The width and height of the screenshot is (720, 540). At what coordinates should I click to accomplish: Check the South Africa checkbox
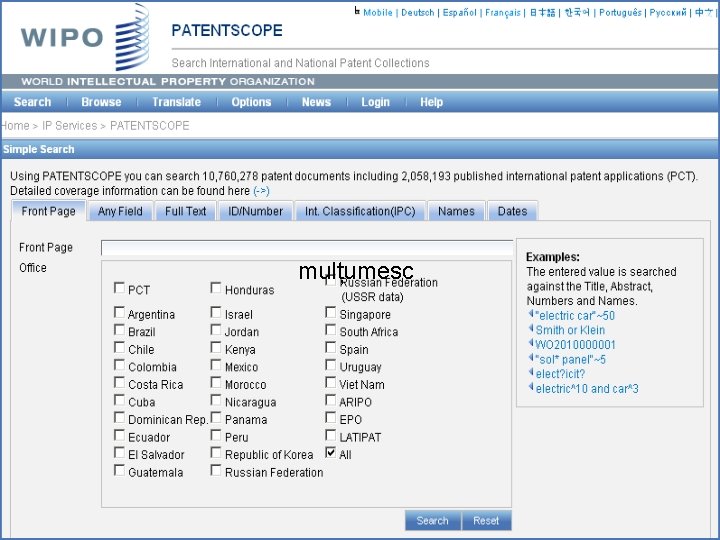(330, 330)
